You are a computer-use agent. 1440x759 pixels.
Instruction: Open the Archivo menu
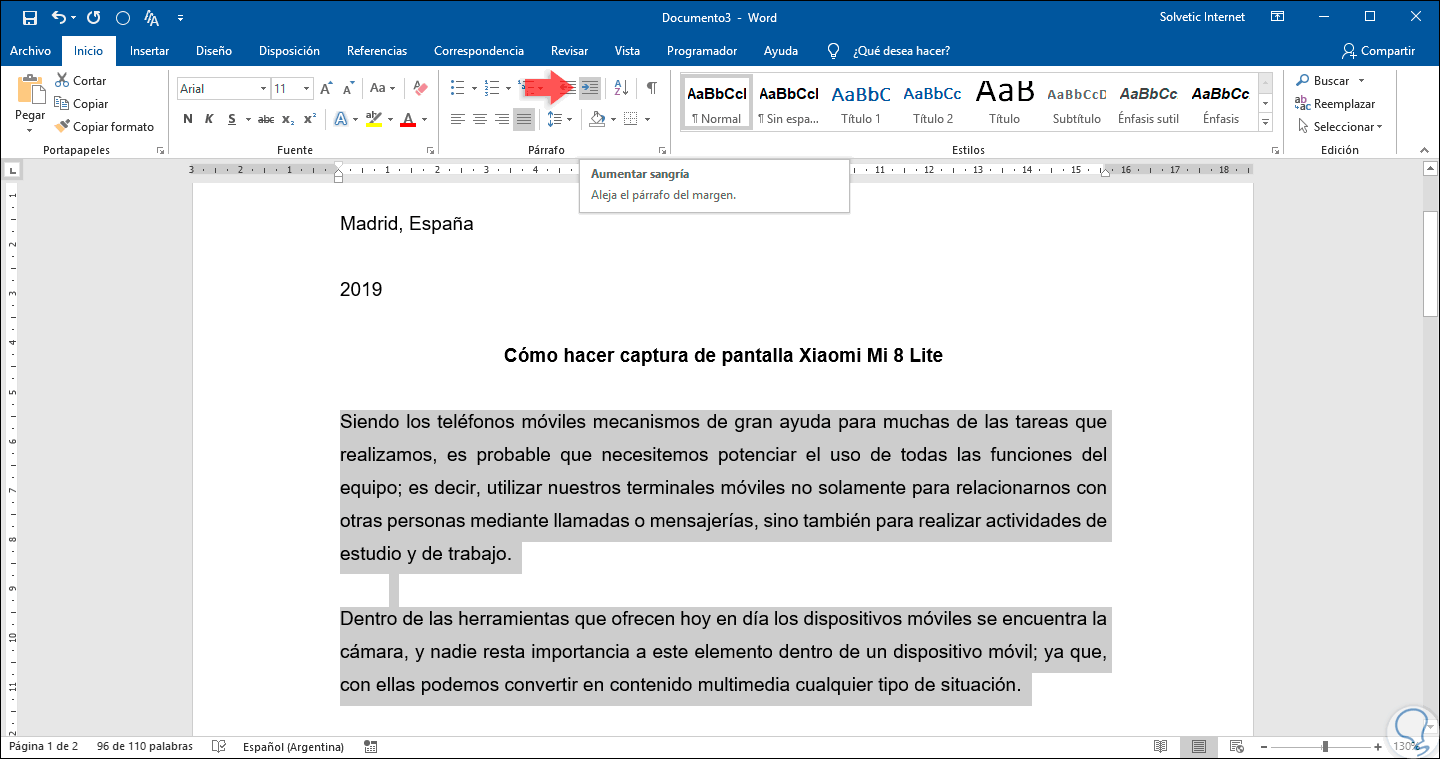30,51
